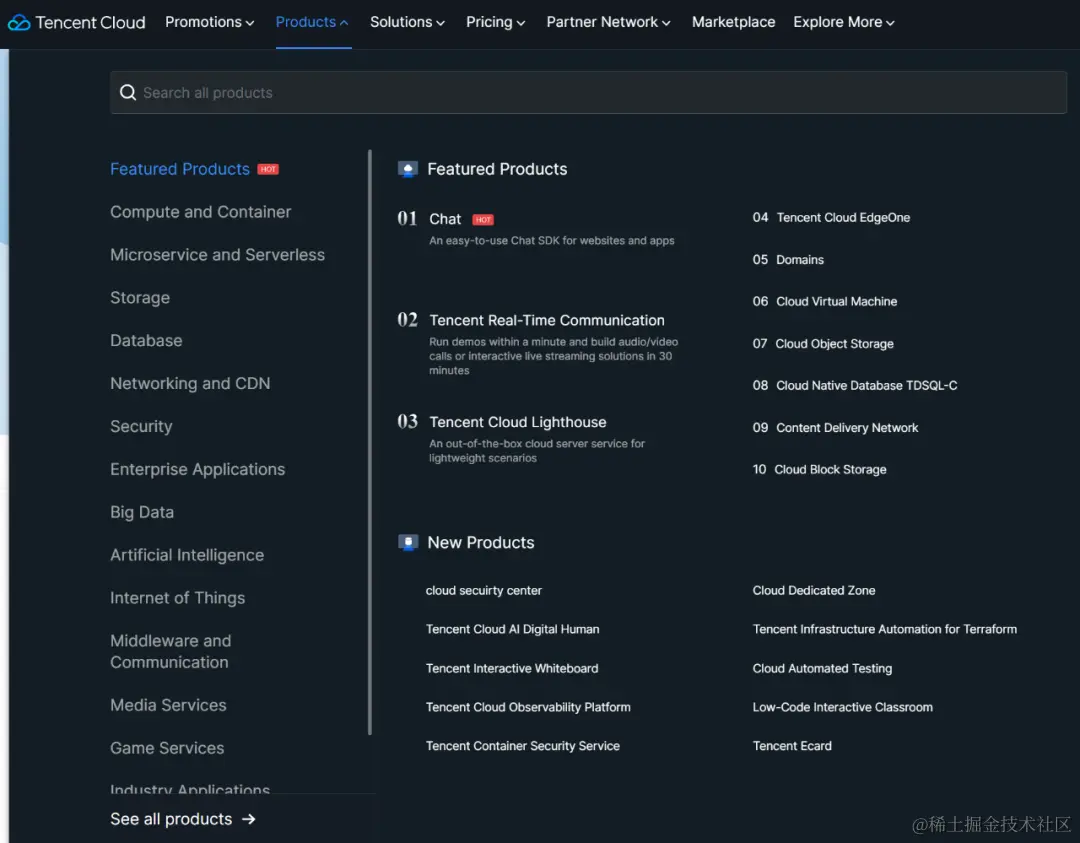This screenshot has height=843, width=1080.
Task: Open Tencent Cloud AI Digital Human link
Action: [512, 629]
